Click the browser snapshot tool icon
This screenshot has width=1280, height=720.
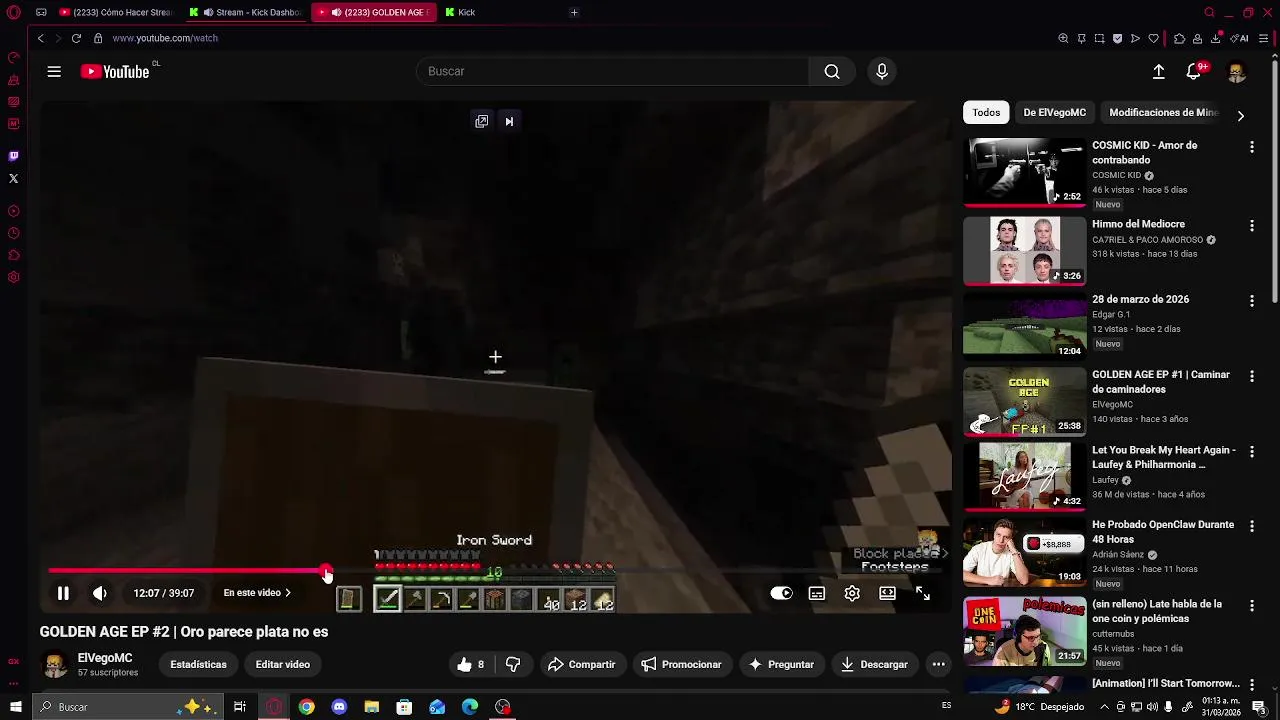click(1099, 38)
